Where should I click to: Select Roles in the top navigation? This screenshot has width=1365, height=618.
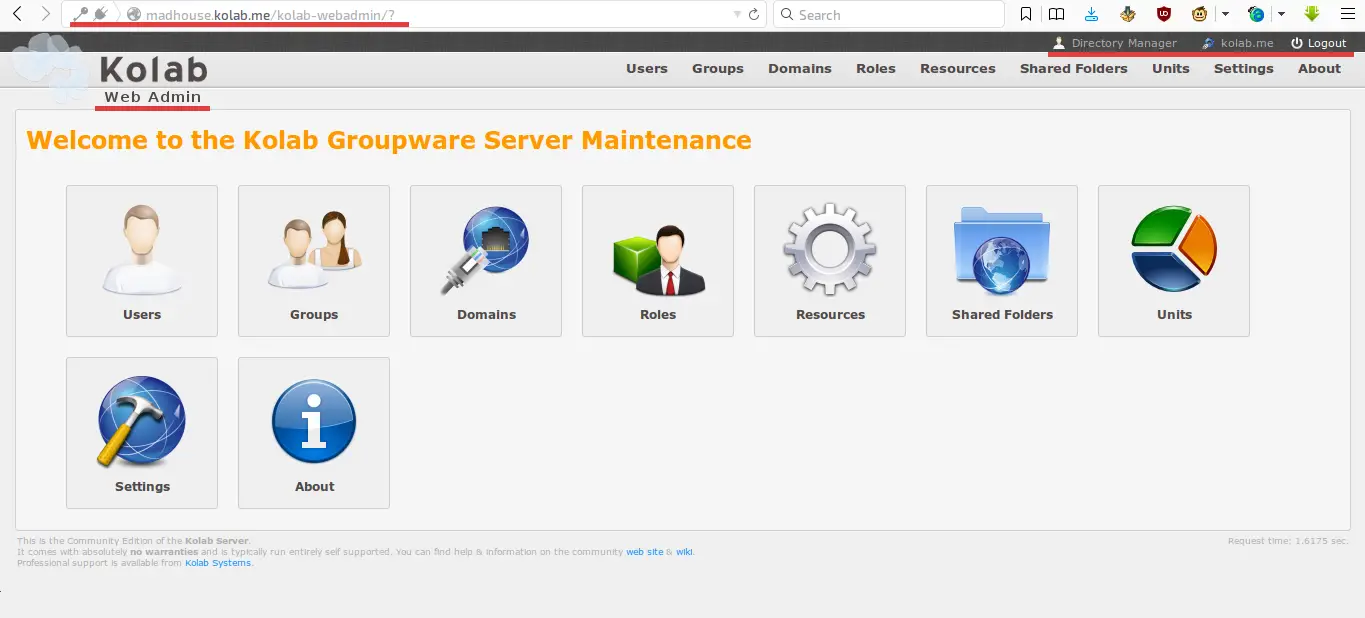(876, 68)
